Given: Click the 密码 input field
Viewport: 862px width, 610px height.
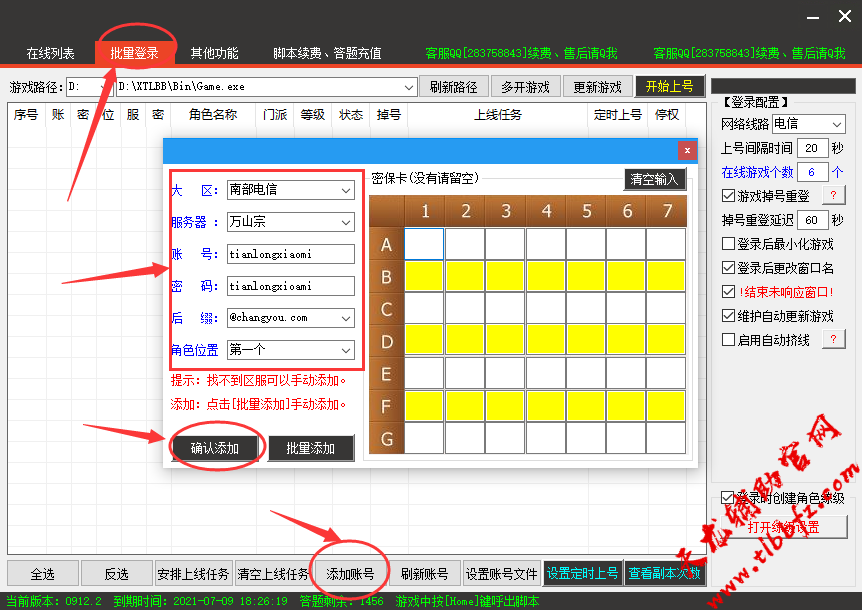Looking at the screenshot, I should [290, 286].
